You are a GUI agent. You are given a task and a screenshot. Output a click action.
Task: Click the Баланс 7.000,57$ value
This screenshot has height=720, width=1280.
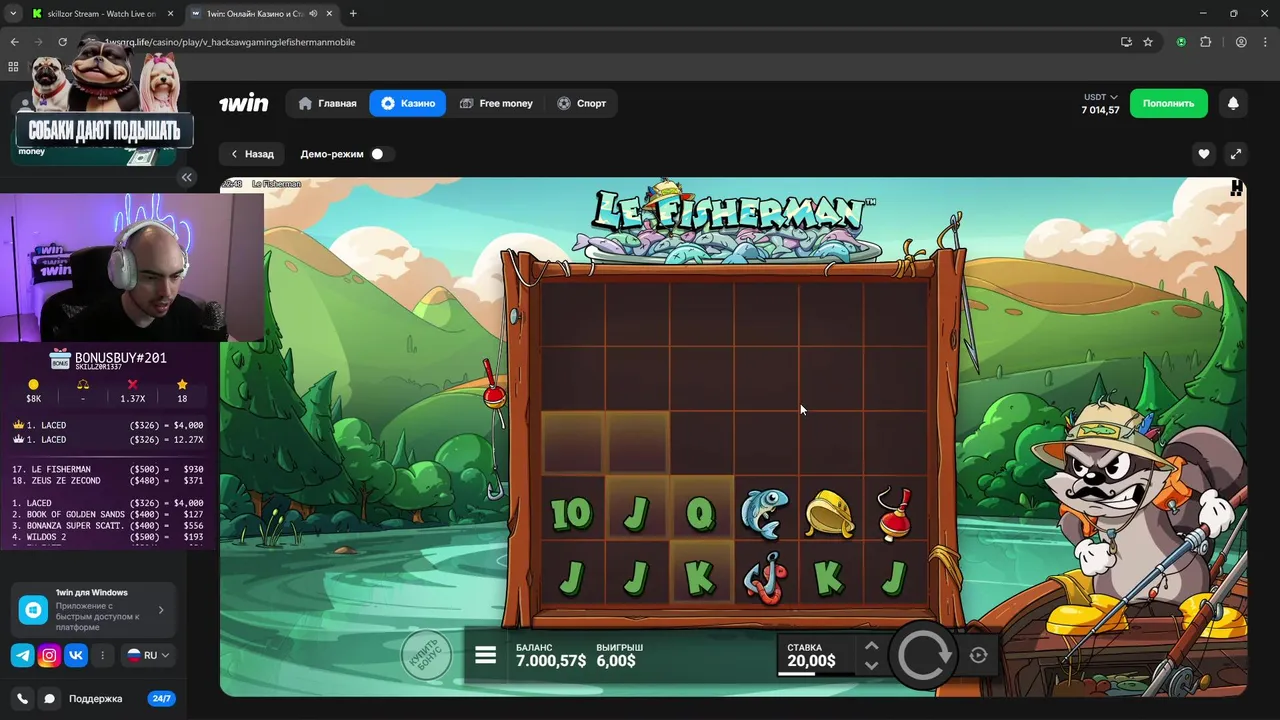(551, 661)
